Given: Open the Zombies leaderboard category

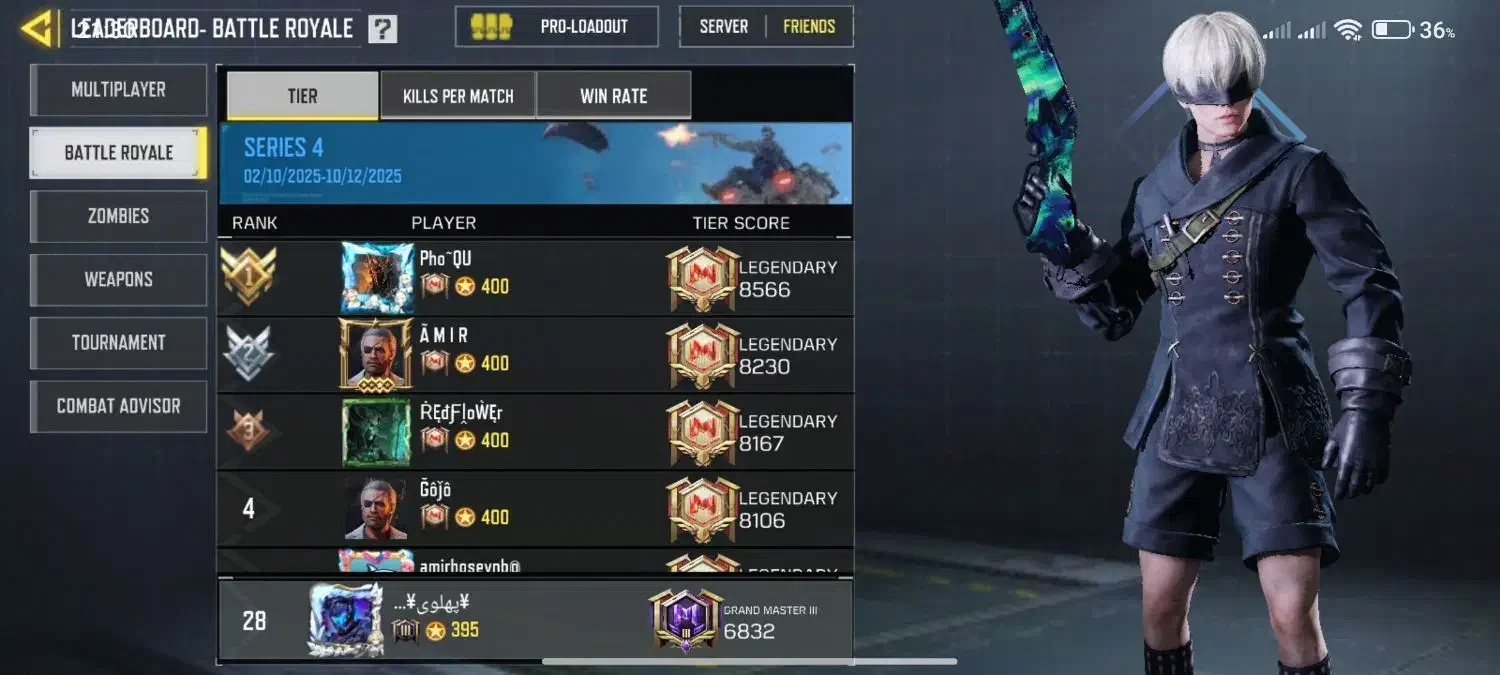Looking at the screenshot, I should tap(119, 216).
